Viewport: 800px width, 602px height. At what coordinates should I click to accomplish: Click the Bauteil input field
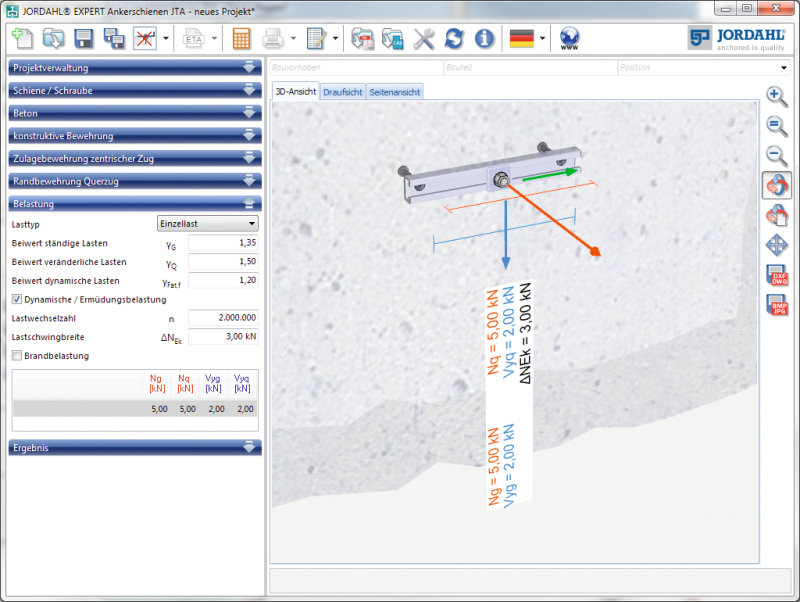pos(531,67)
